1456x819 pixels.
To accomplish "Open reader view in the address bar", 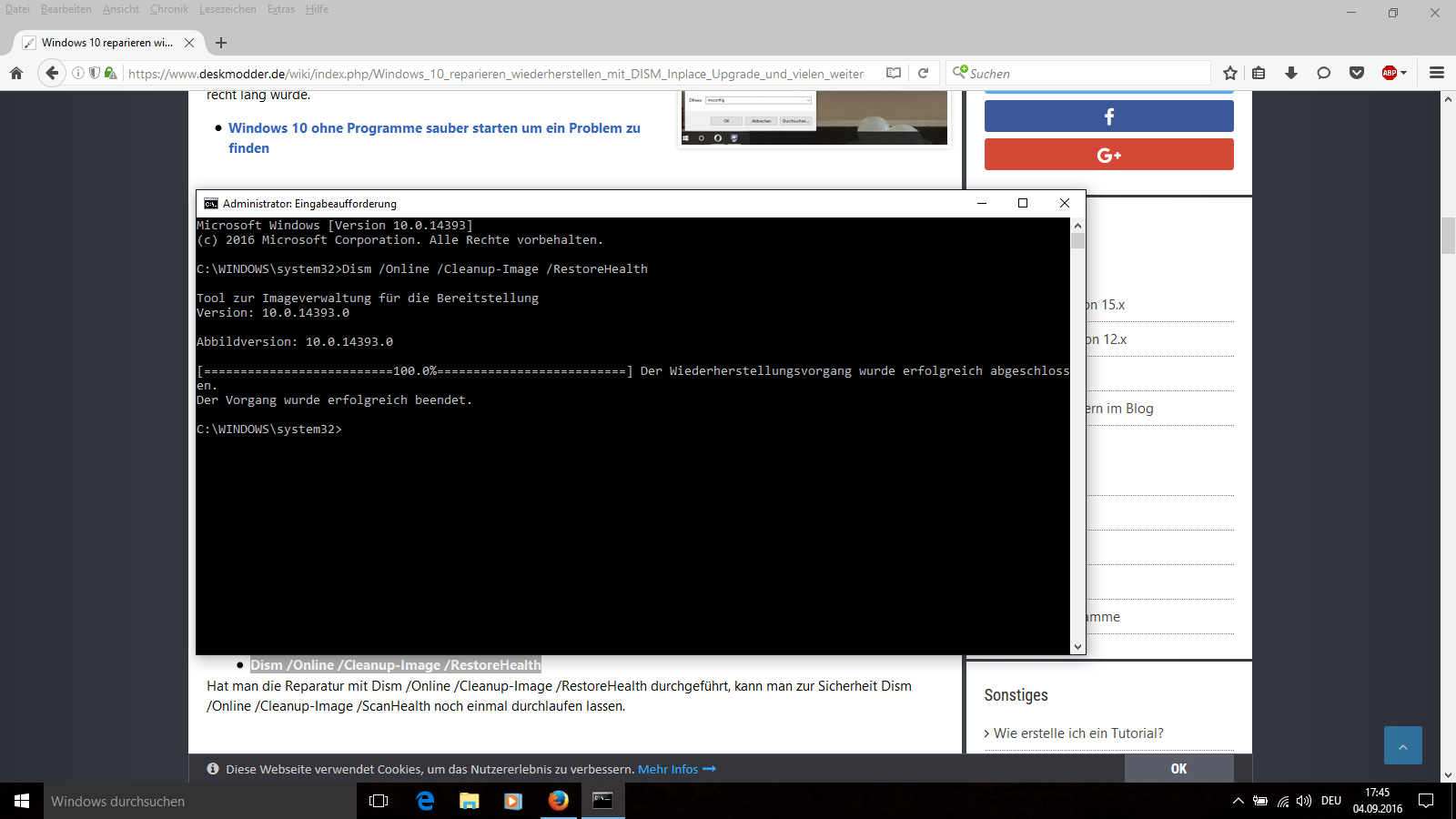I will (x=894, y=73).
